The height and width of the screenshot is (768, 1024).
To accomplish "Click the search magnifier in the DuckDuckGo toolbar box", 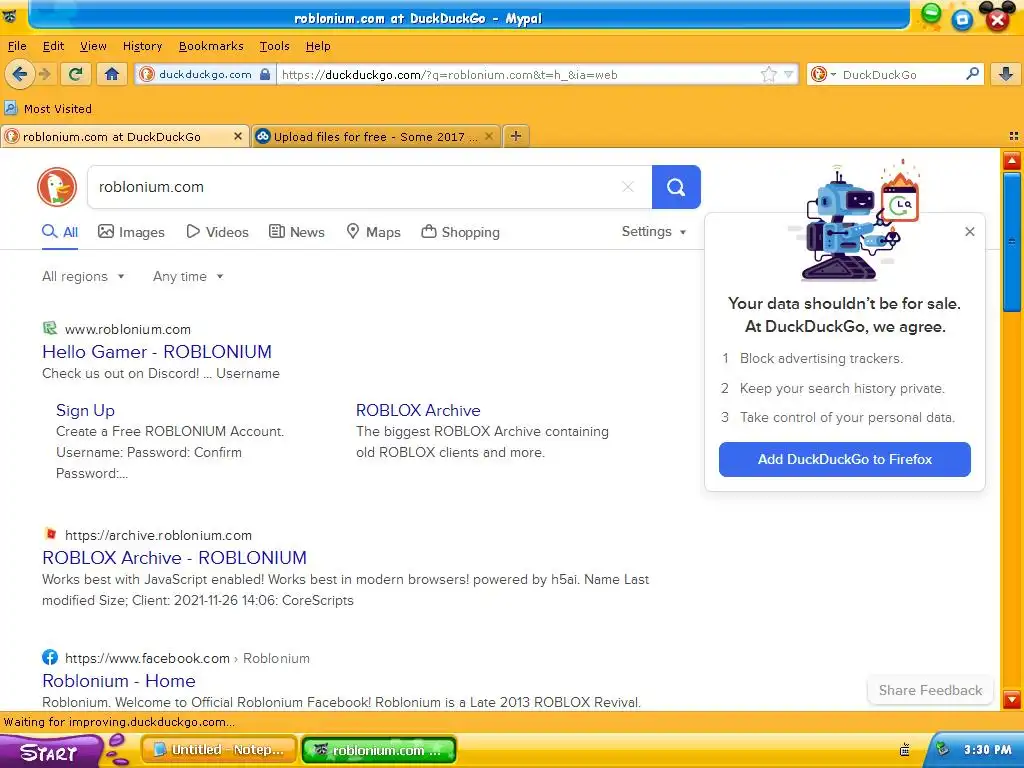I will (972, 74).
